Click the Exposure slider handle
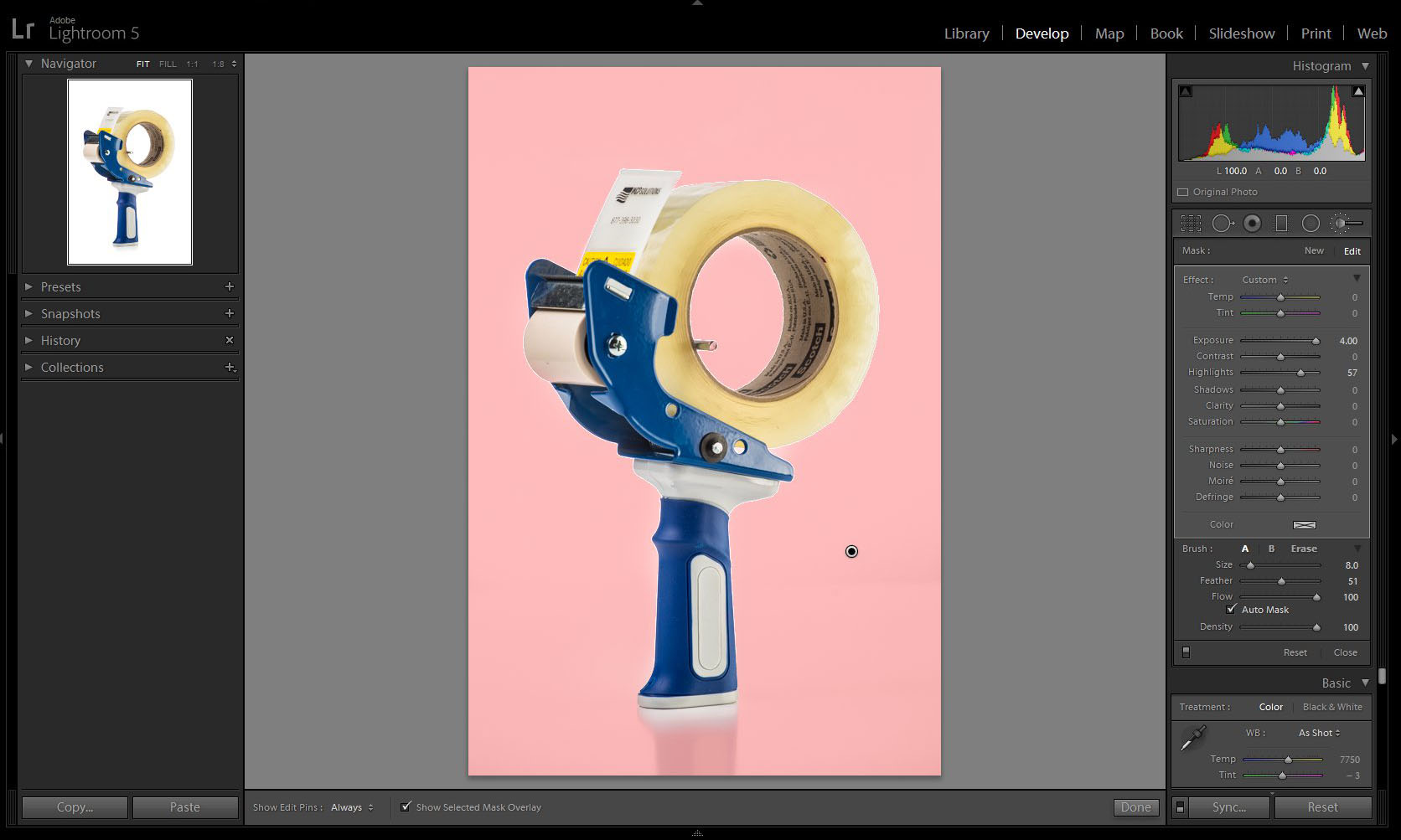Viewport: 1401px width, 840px height. point(1316,341)
